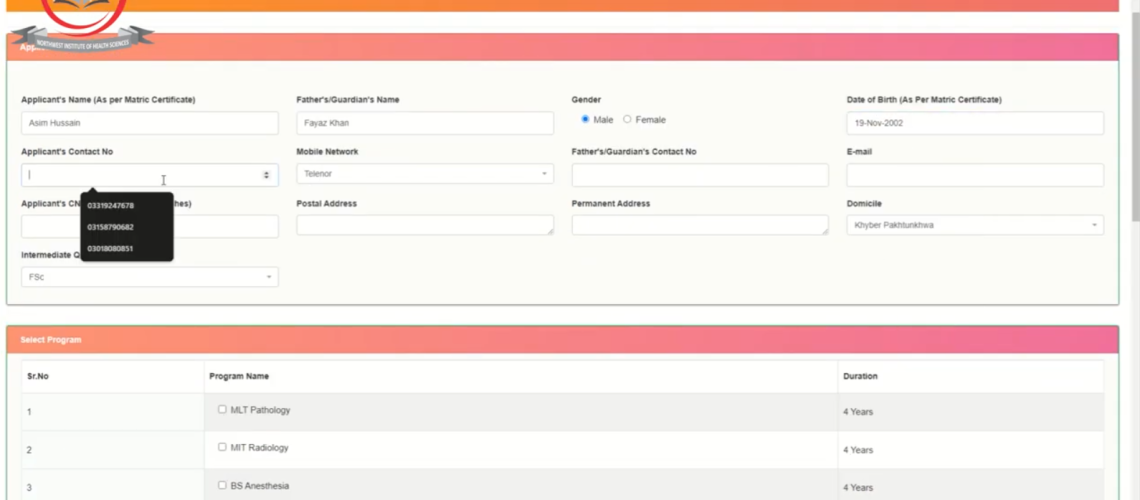The image size is (1140, 500).
Task: Open the Date of Birth field
Action: click(x=975, y=123)
